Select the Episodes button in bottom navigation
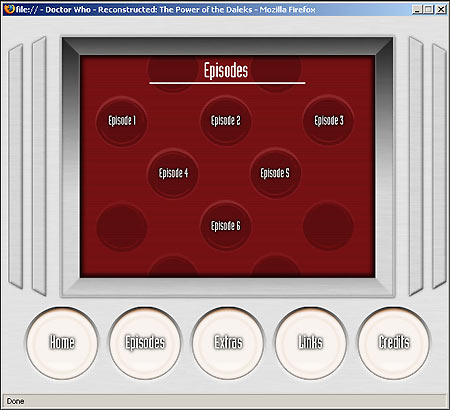Viewport: 450px width, 410px height. click(x=145, y=343)
